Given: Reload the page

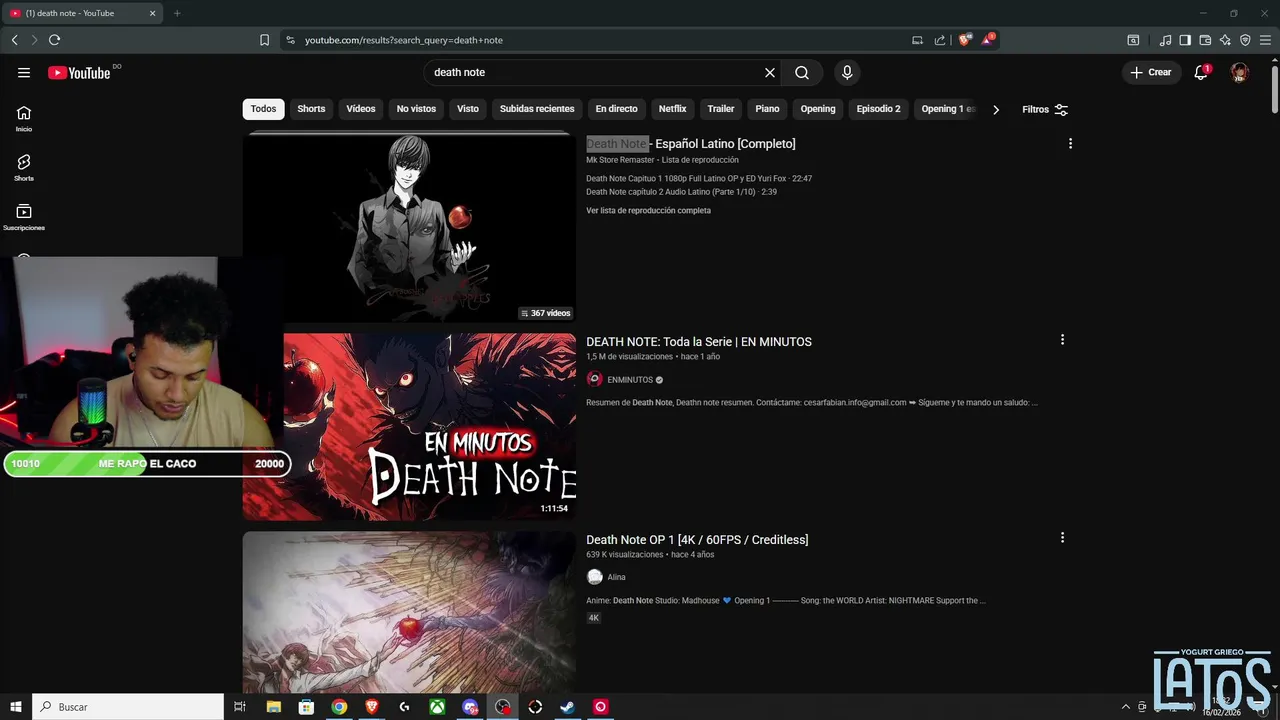Looking at the screenshot, I should click(x=54, y=40).
